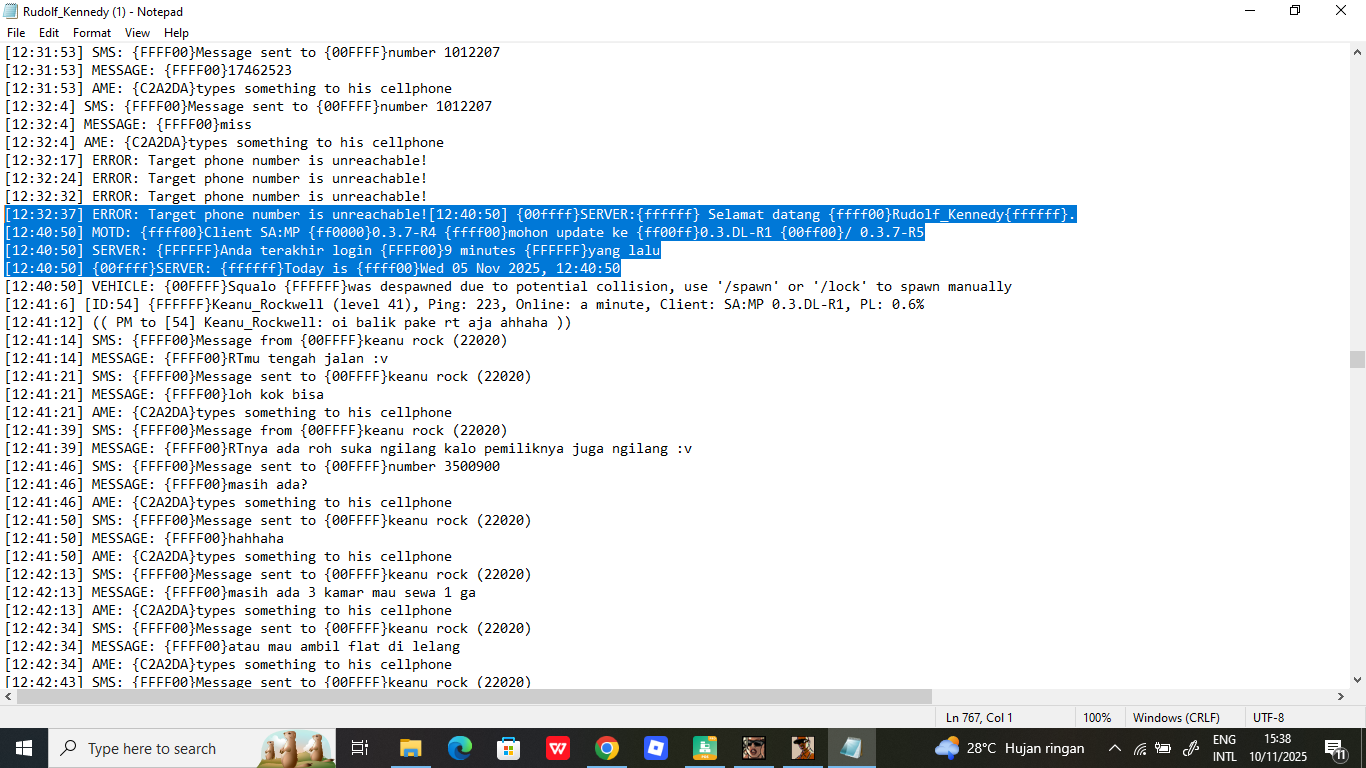
Task: Click 'masih ada 3 kamar mau sewa' line
Action: click(x=240, y=592)
